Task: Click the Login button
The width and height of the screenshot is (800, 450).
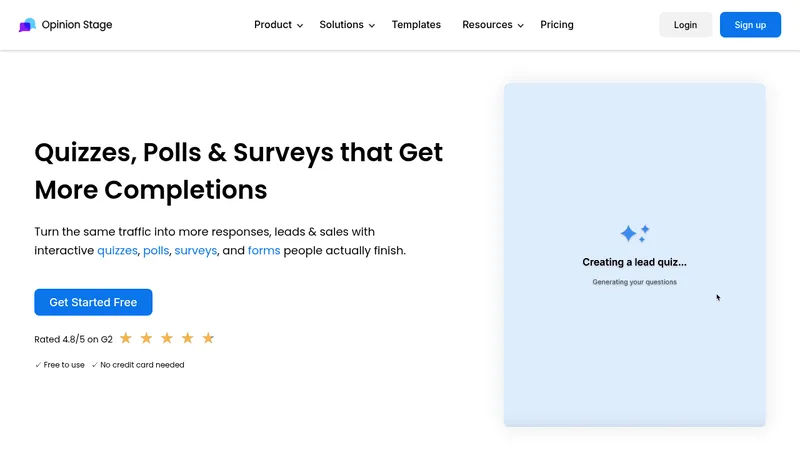Action: 685,24
